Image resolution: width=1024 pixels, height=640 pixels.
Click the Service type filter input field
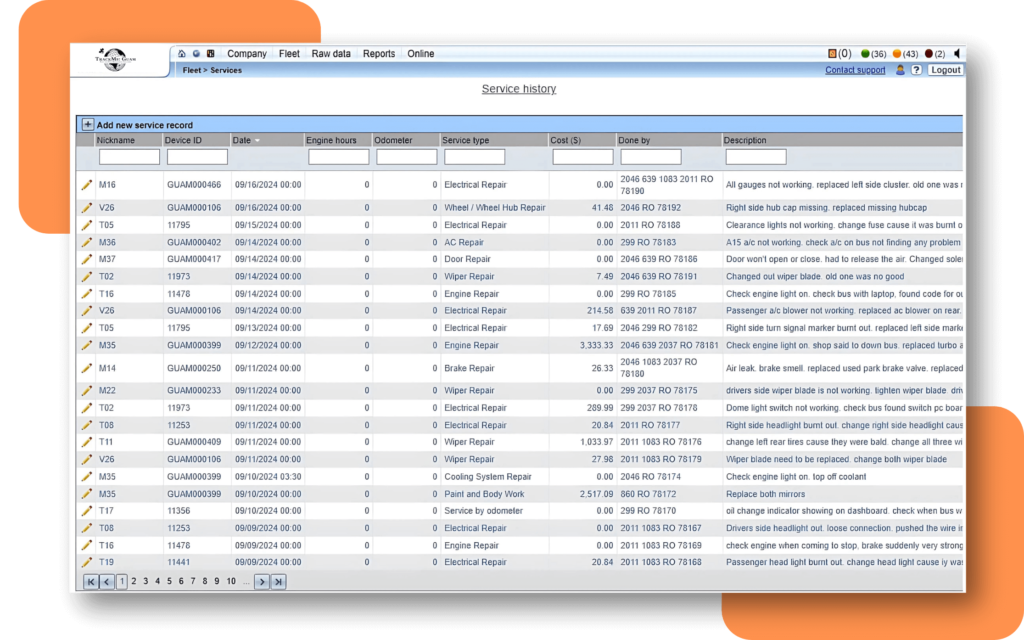(x=474, y=157)
